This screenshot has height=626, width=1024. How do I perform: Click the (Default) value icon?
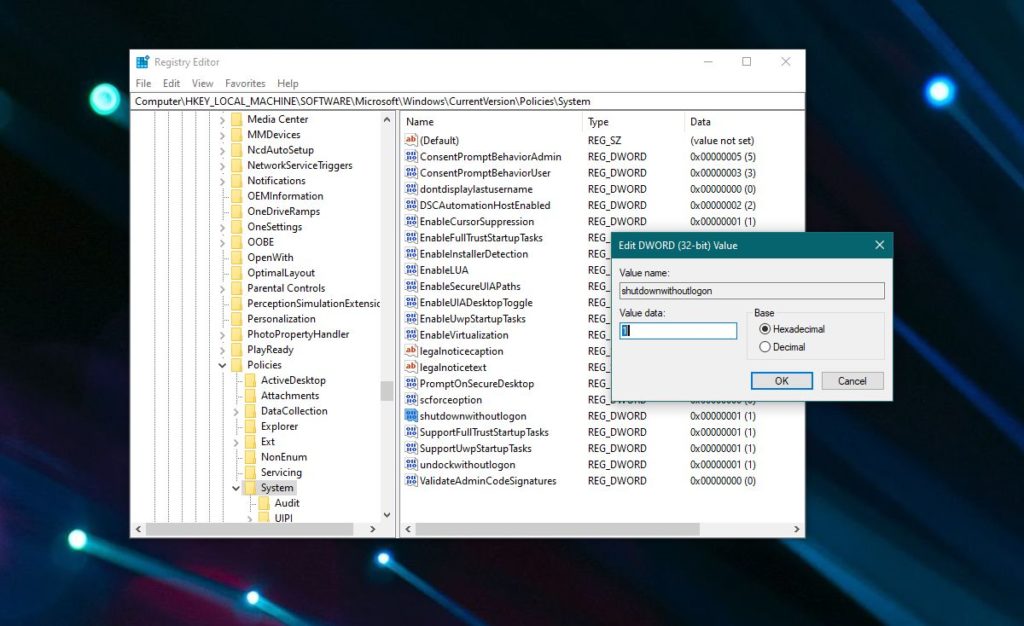pyautogui.click(x=411, y=140)
